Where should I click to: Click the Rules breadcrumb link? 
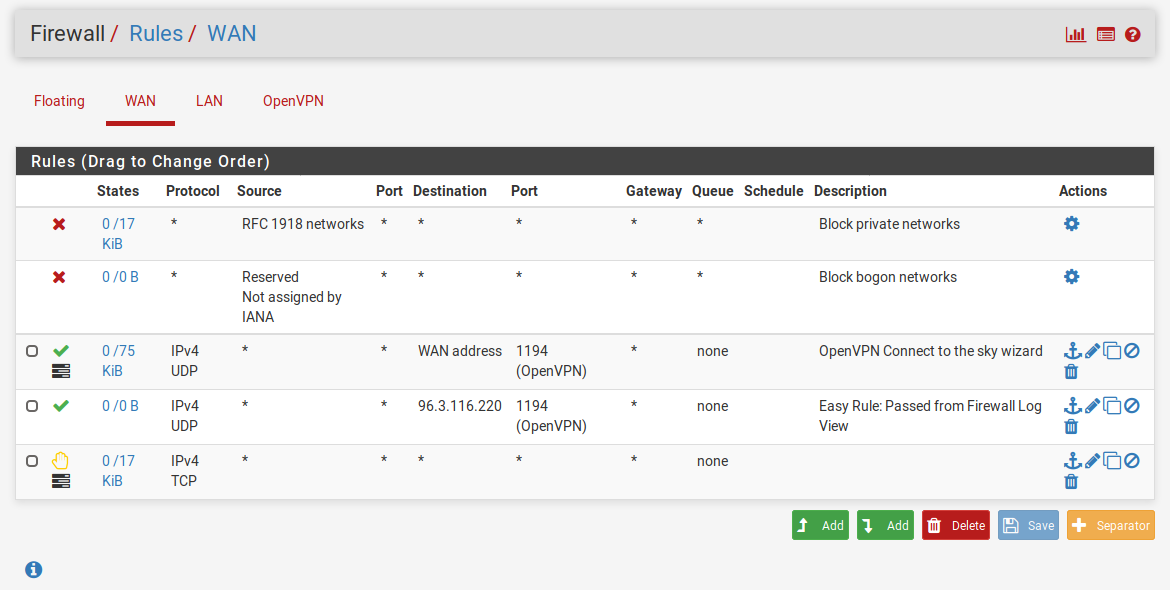click(x=156, y=33)
